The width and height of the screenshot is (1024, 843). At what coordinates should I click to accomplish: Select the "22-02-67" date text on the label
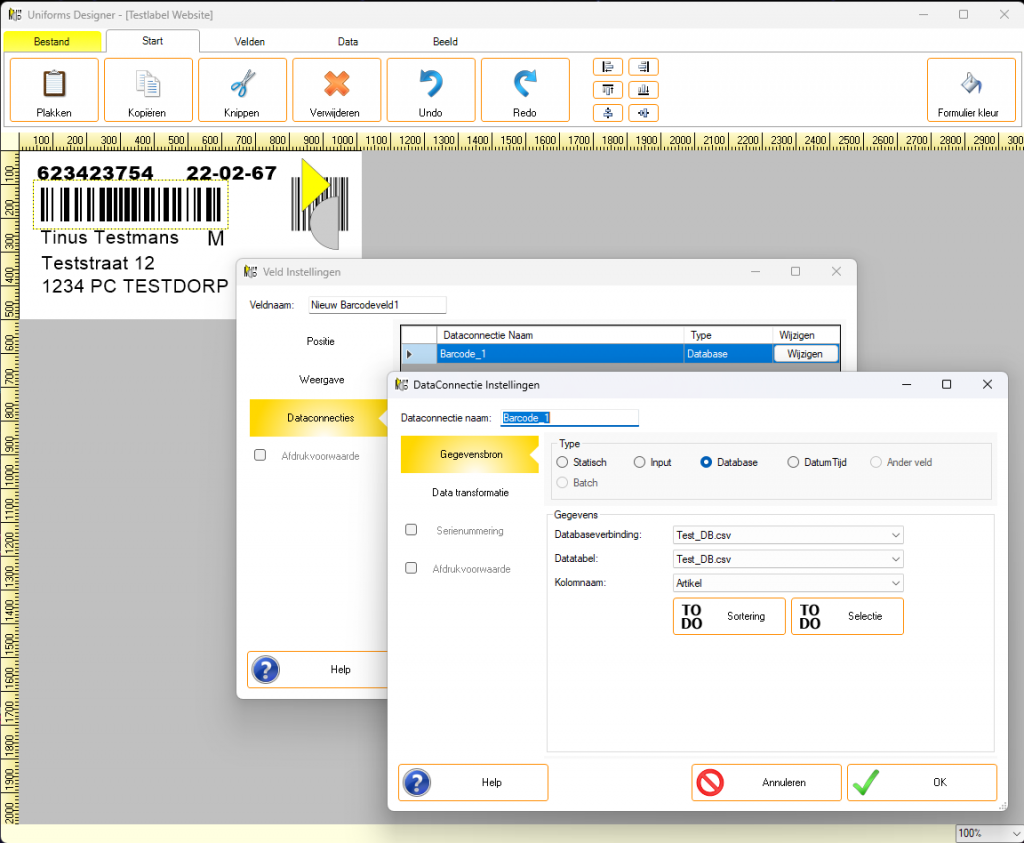point(231,173)
